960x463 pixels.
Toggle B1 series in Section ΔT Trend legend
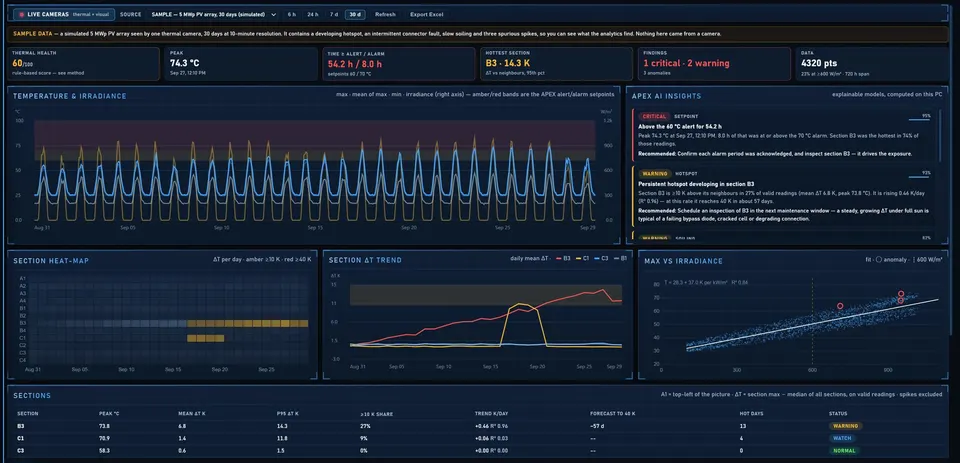click(620, 260)
